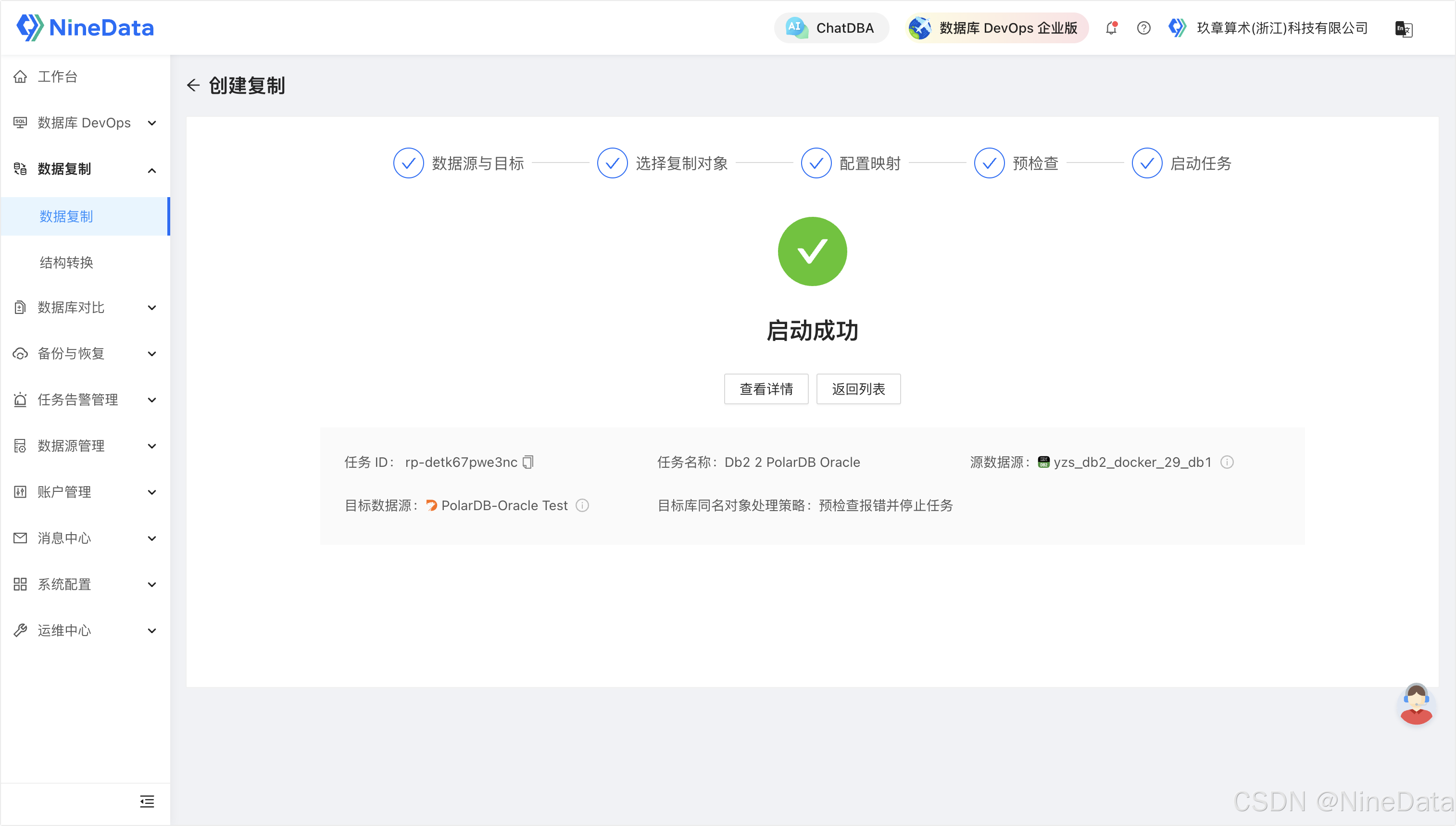Screen dimensions: 1456x826
Task: Show info for PolarDB-Oracle Test target
Action: coord(582,505)
